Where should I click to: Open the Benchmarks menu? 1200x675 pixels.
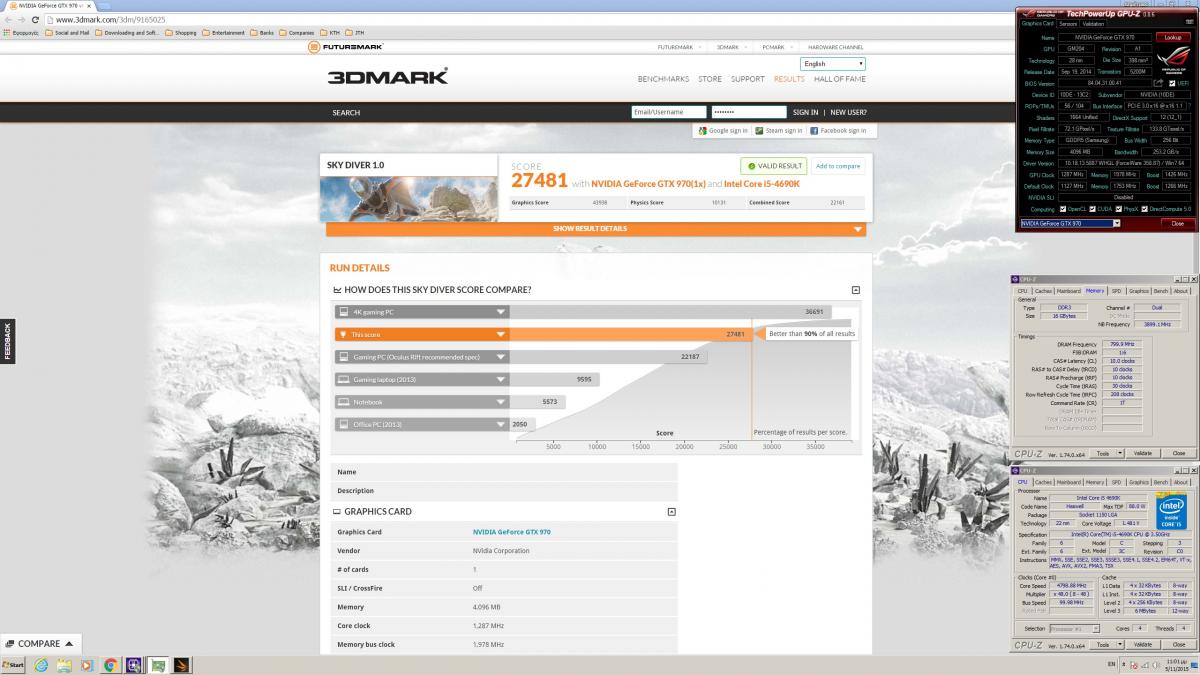click(663, 79)
